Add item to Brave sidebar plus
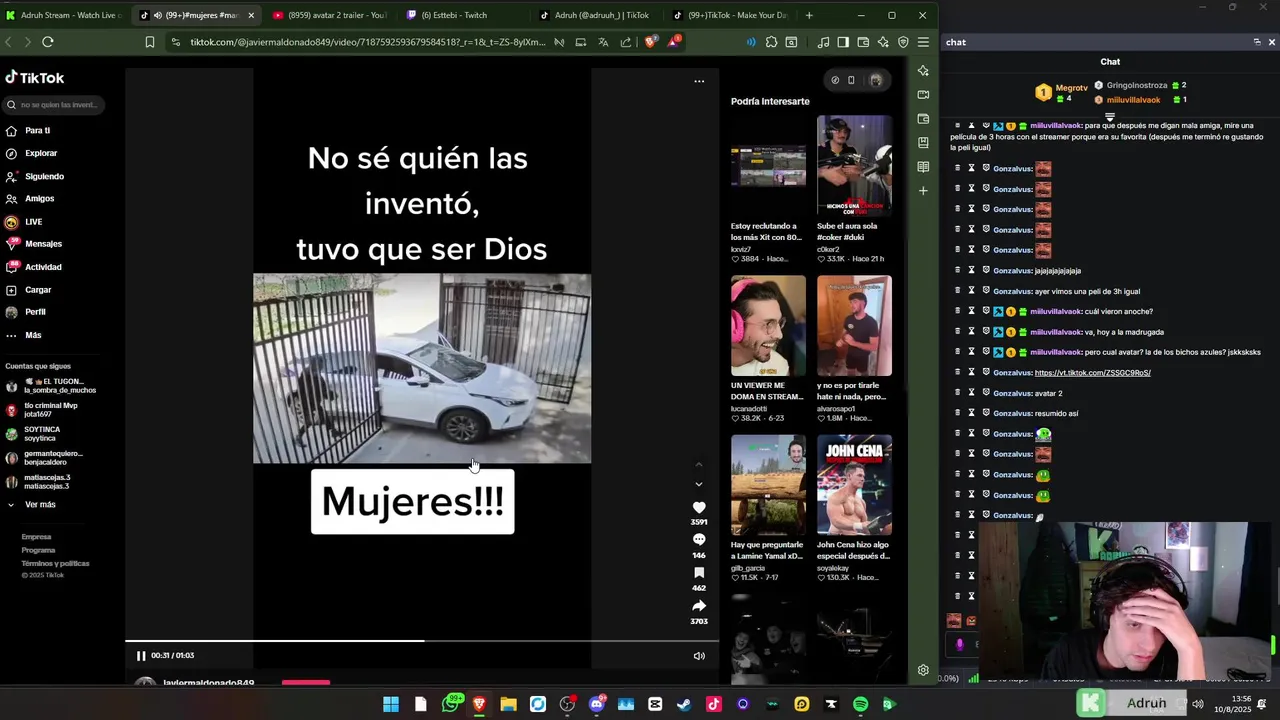This screenshot has height=720, width=1280. tap(923, 191)
